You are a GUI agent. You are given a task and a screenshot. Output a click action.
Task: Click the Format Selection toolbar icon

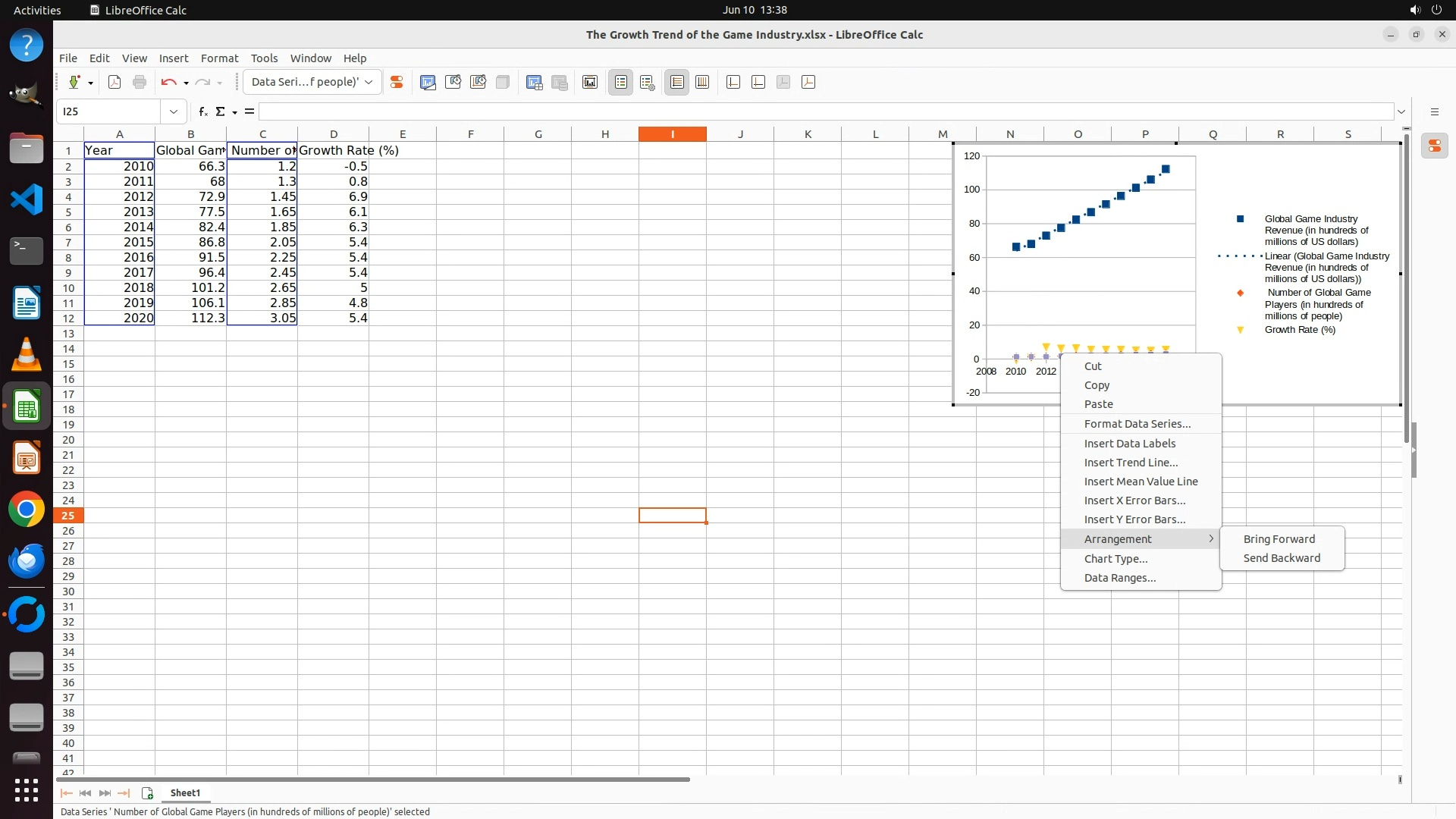[396, 82]
